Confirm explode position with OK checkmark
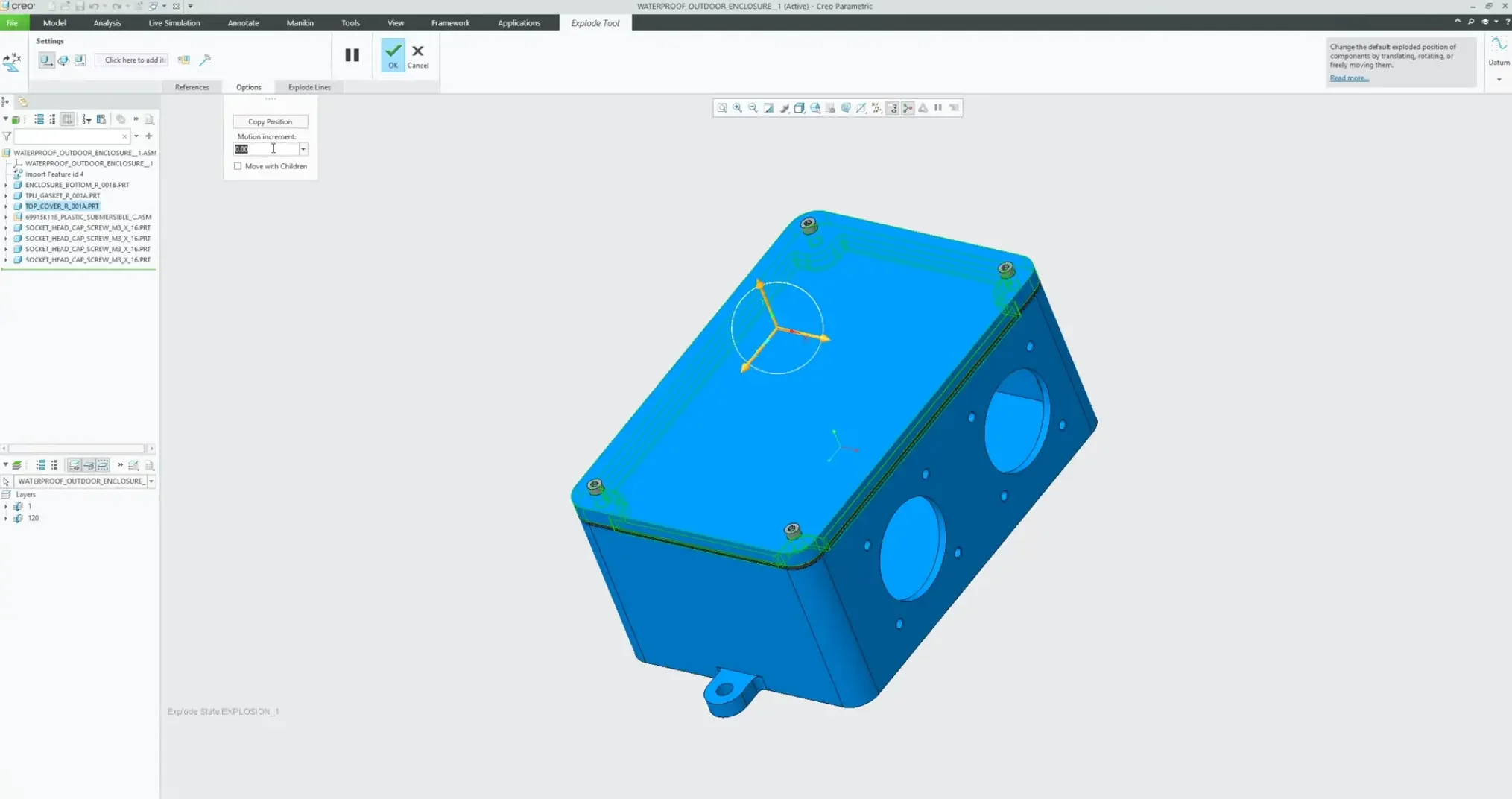 [393, 55]
